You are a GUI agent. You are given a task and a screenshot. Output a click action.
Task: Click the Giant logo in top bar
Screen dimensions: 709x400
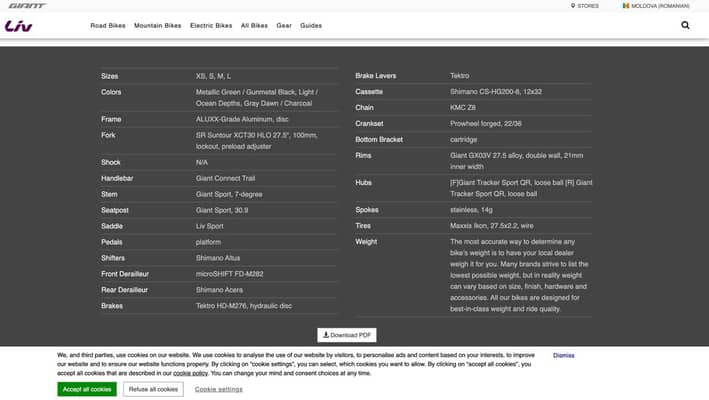pos(27,6)
